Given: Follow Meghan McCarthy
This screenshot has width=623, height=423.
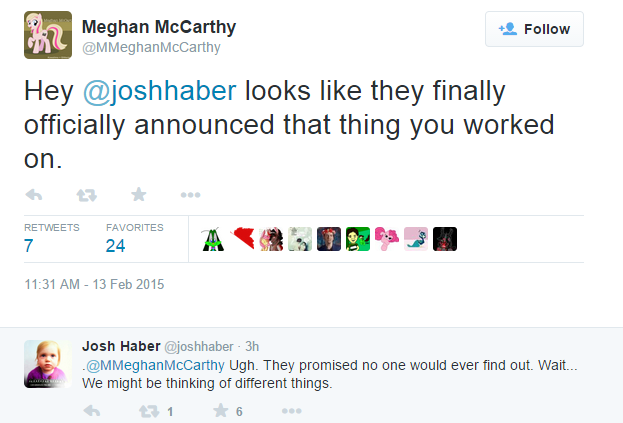Looking at the screenshot, I should pos(534,29).
